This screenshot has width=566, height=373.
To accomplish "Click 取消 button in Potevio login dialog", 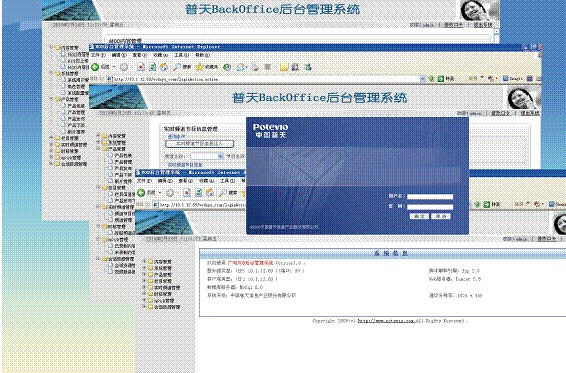I will [441, 216].
